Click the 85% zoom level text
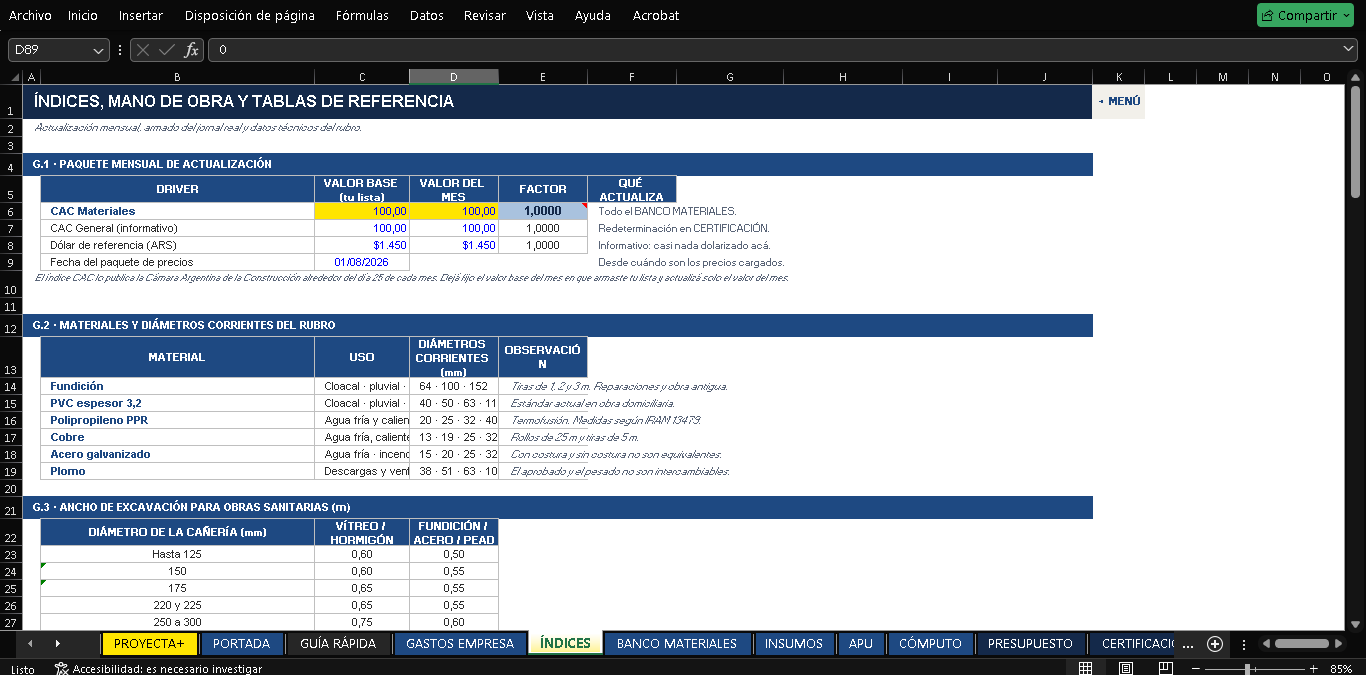The image size is (1366, 675). click(1342, 668)
